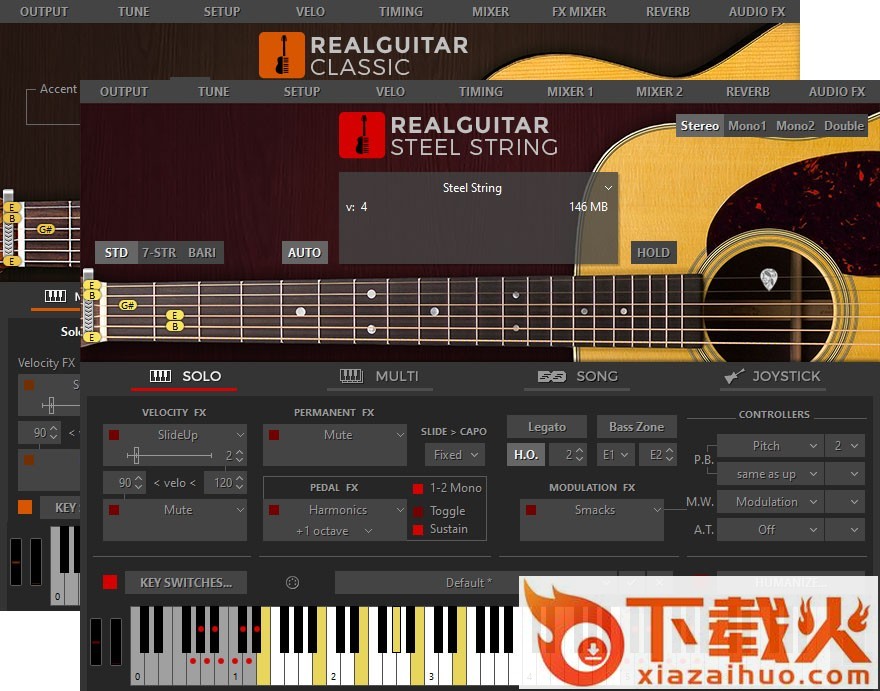Click the G# note marker on Classic fretboard
This screenshot has width=880, height=691.
point(45,229)
